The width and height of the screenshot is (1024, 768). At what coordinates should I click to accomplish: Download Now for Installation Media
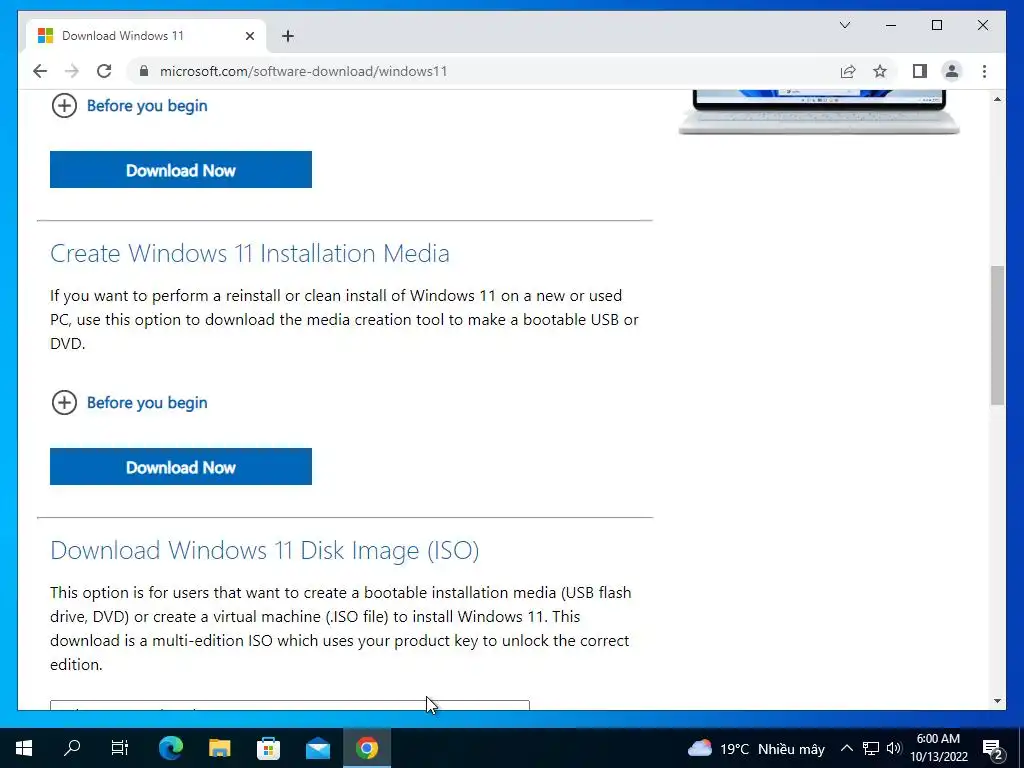click(x=181, y=467)
